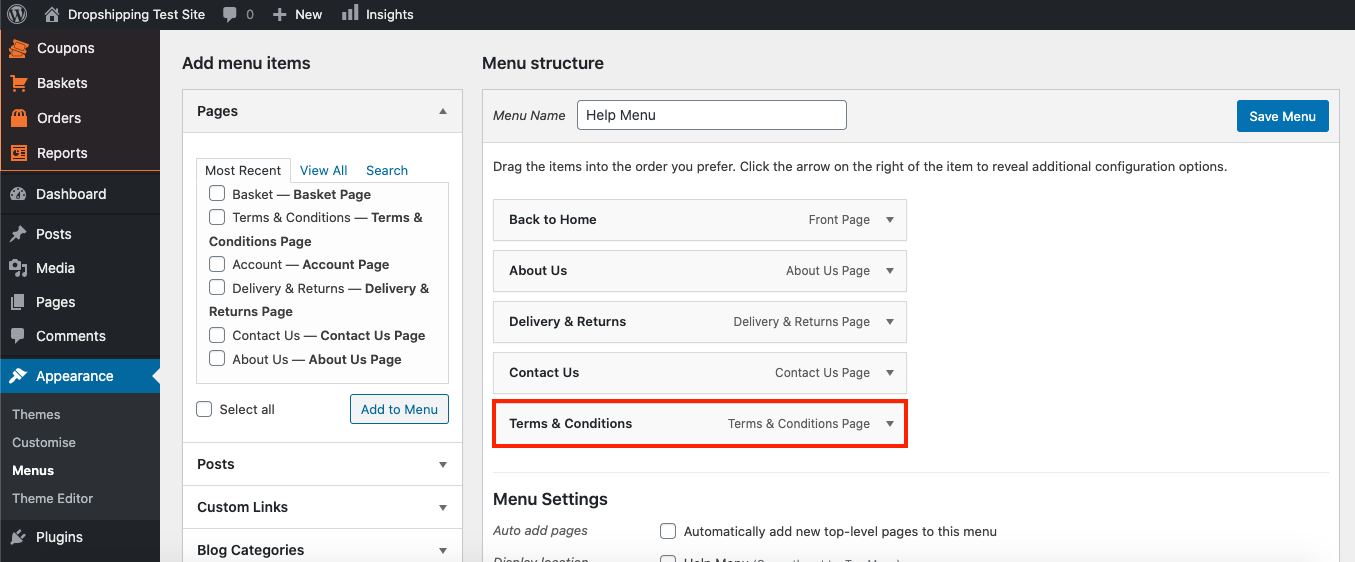Select the Contact Us menu item bar
1355x562 pixels.
point(700,373)
